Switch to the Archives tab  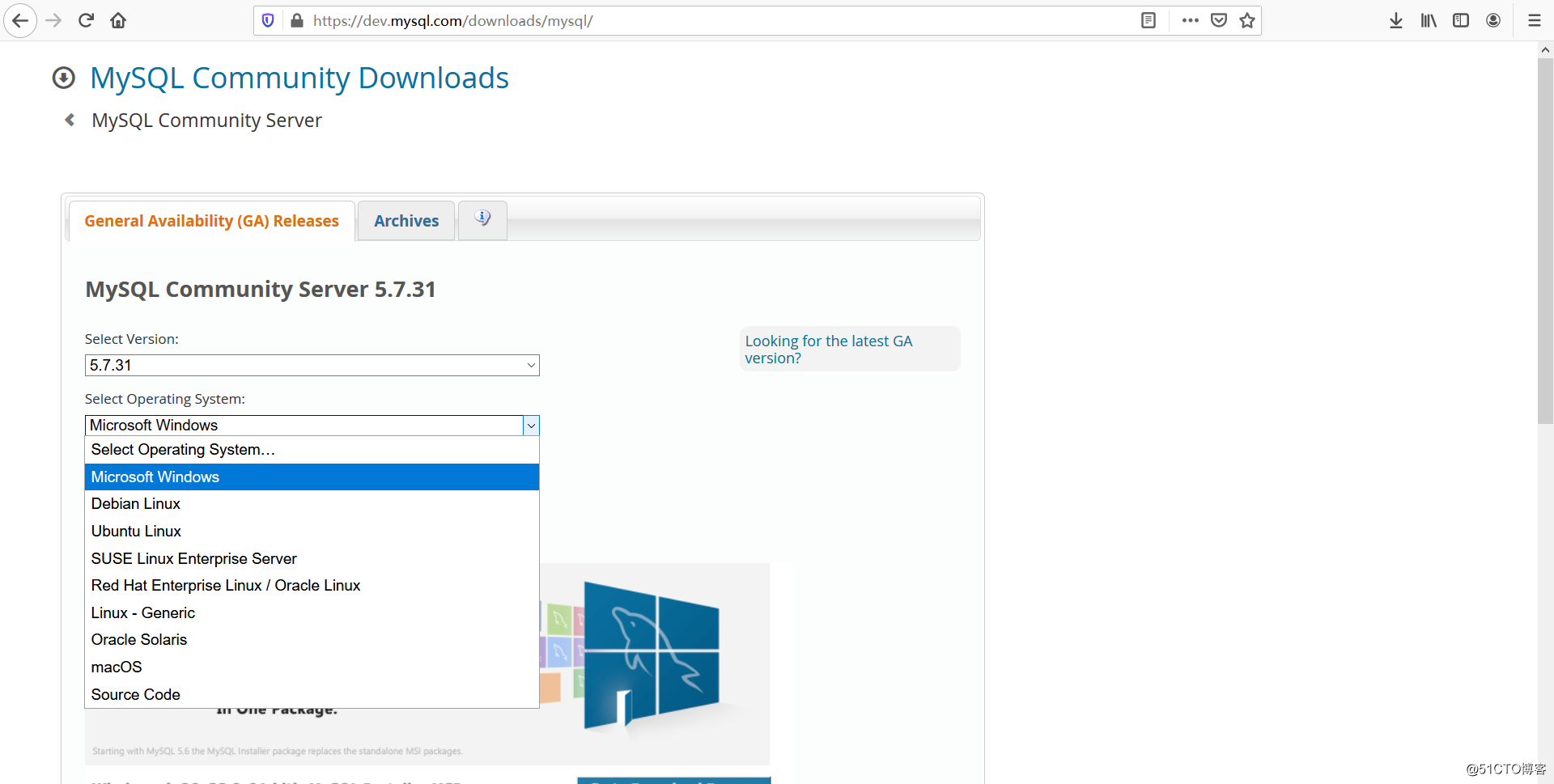406,221
